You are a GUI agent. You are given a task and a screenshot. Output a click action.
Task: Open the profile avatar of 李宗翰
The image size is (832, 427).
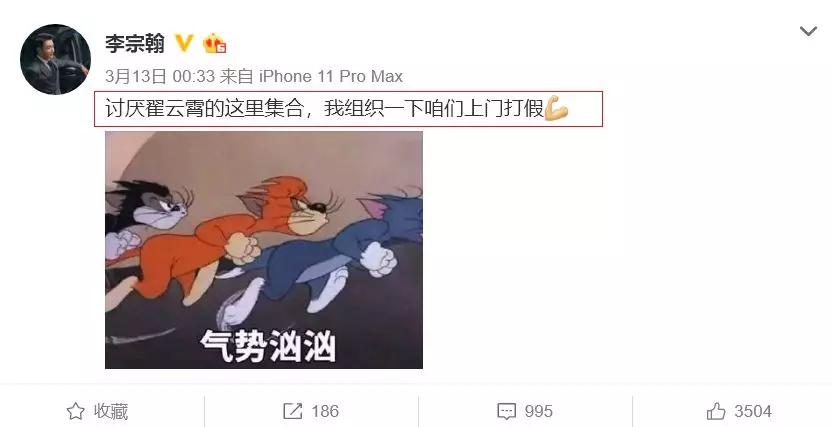[55, 59]
